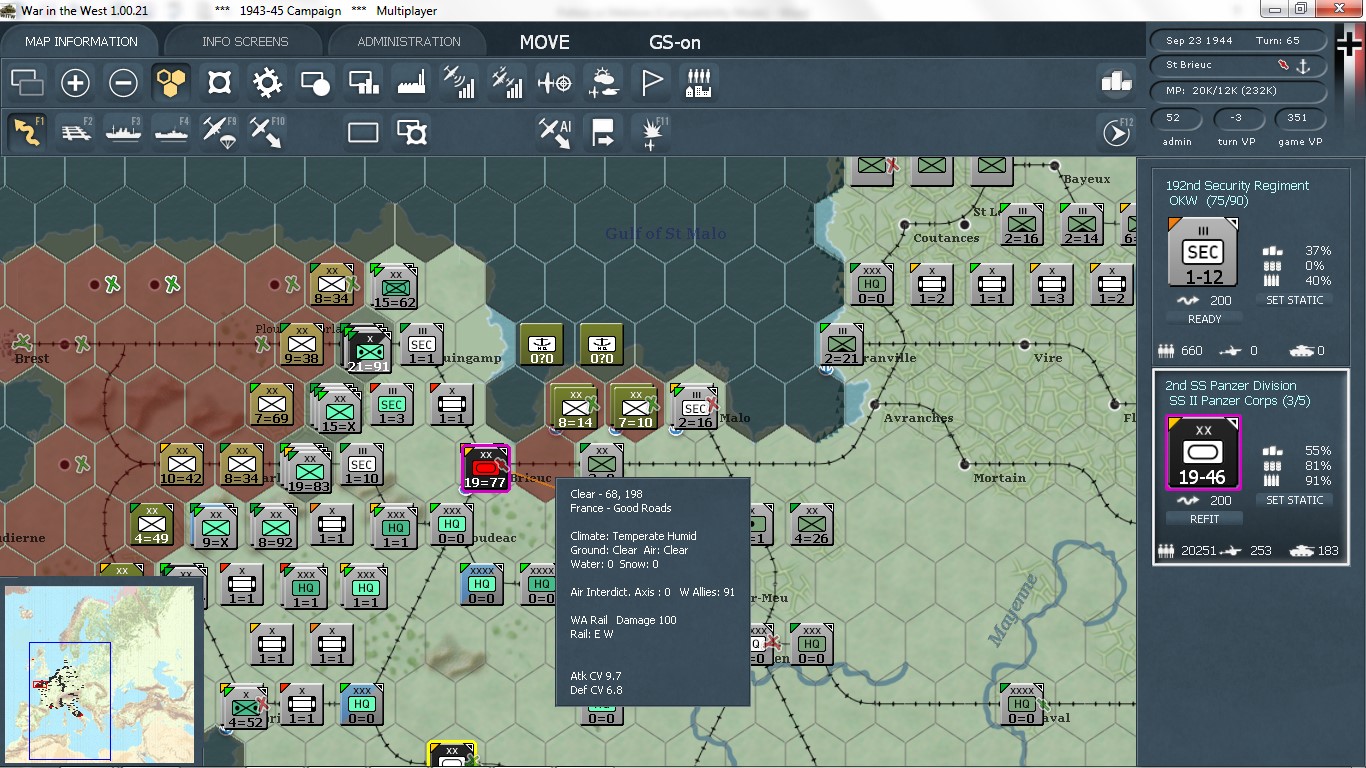
Task: Toggle first plane signal strength overlay
Action: [x=460, y=82]
